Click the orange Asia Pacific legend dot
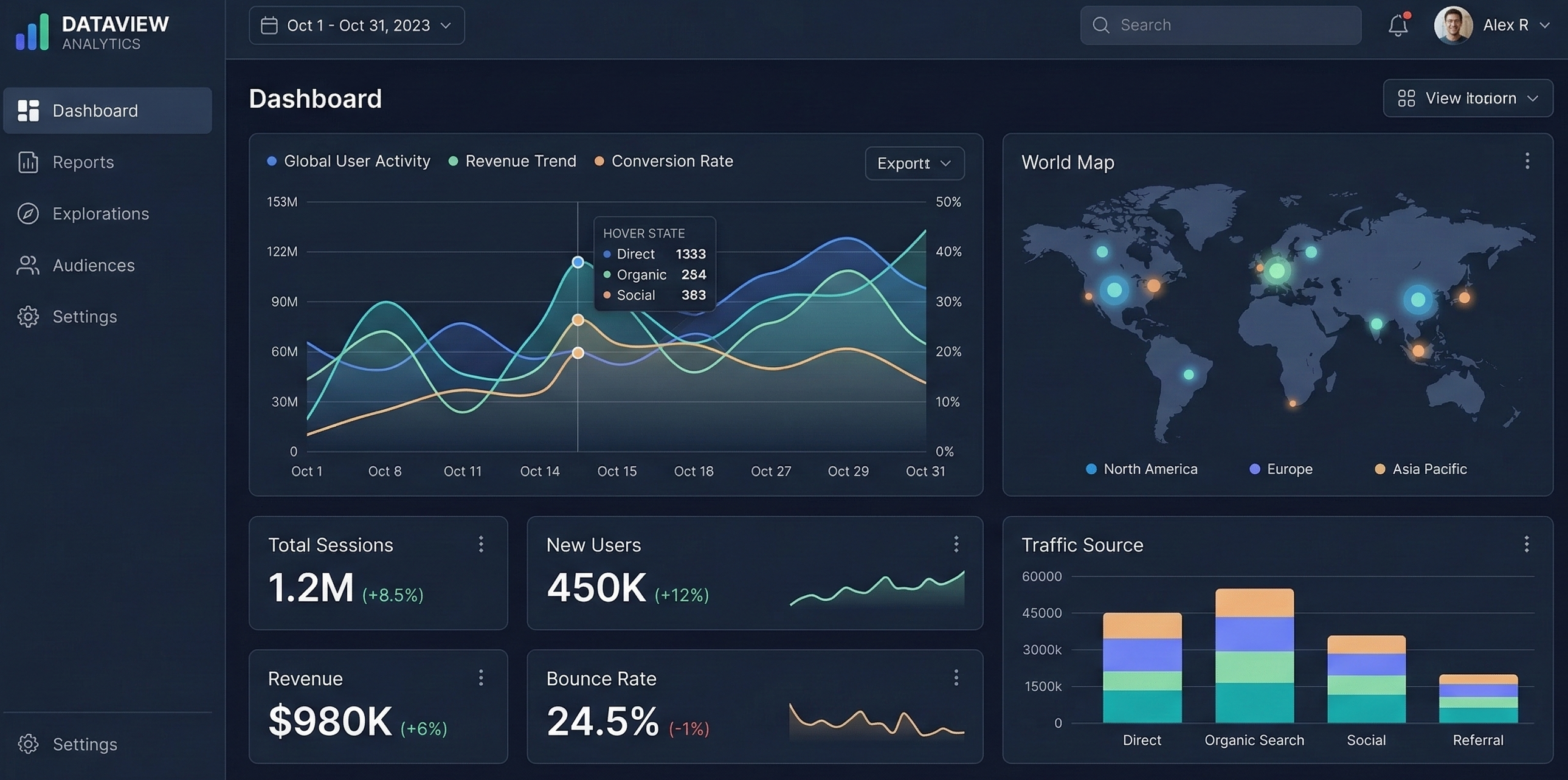1568x780 pixels. pos(1380,469)
